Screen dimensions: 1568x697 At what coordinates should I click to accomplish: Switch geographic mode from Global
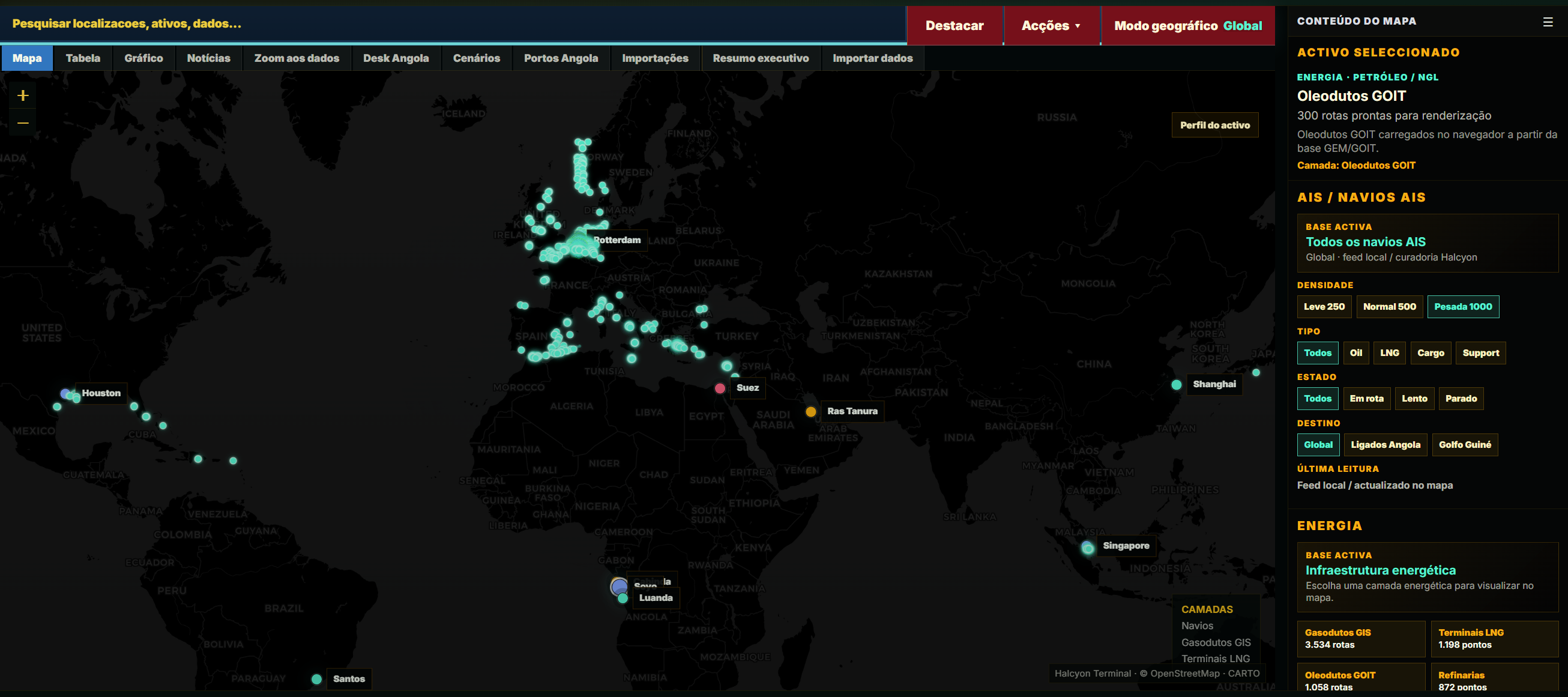click(1187, 26)
